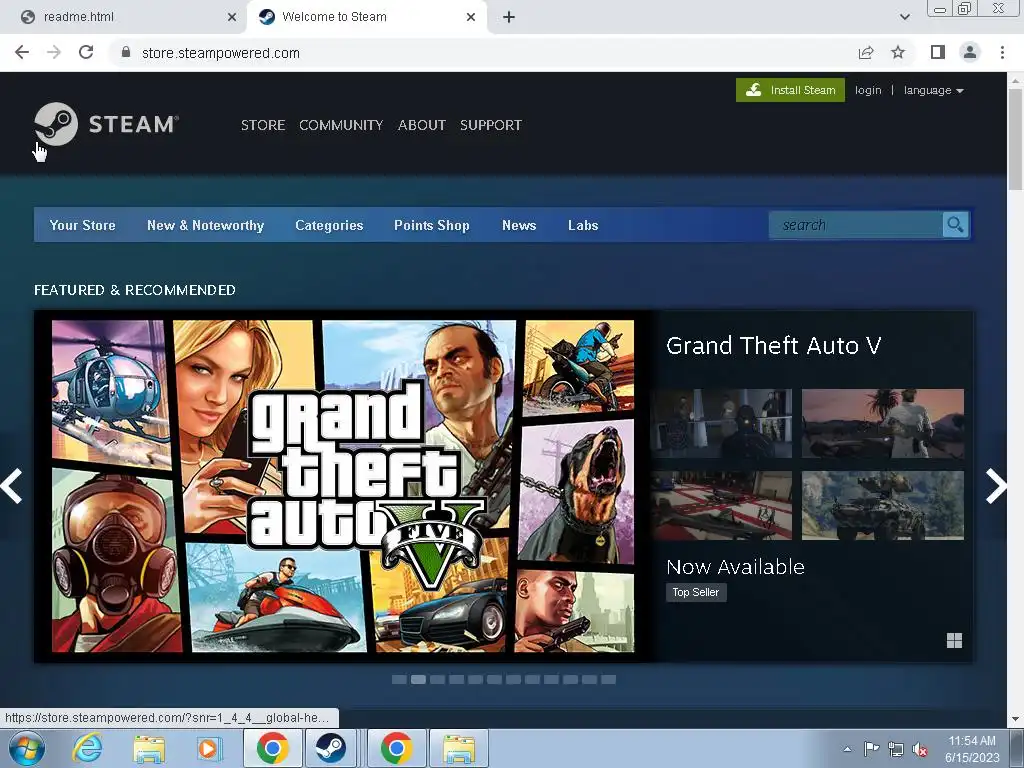1024x768 pixels.
Task: Click the share page icon in address bar
Action: [x=866, y=52]
